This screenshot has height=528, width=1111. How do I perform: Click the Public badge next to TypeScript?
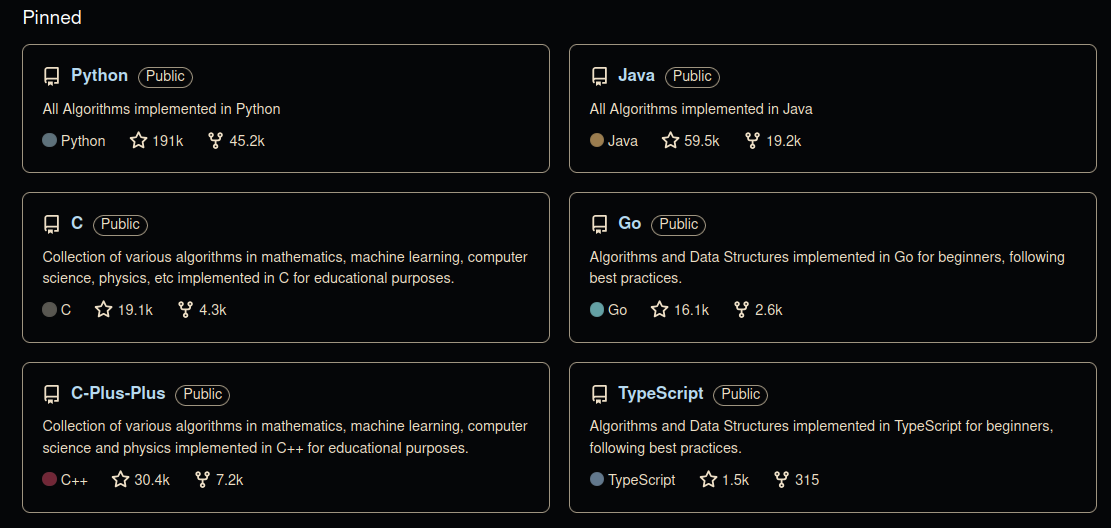coord(740,394)
